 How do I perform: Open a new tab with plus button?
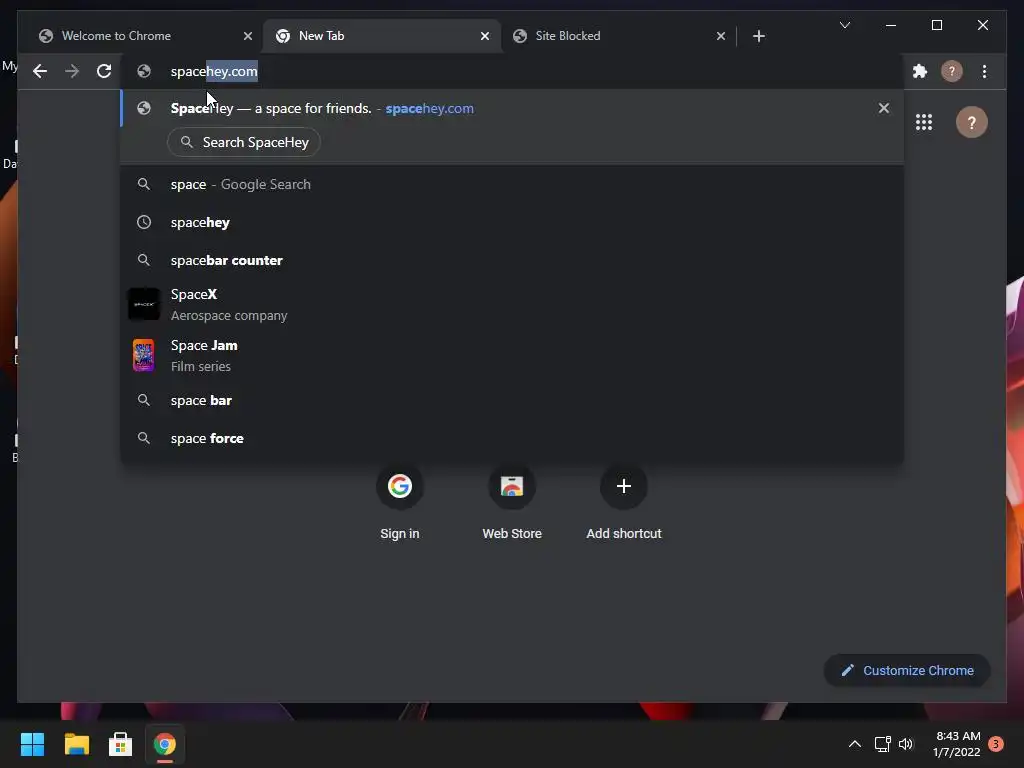tap(758, 36)
